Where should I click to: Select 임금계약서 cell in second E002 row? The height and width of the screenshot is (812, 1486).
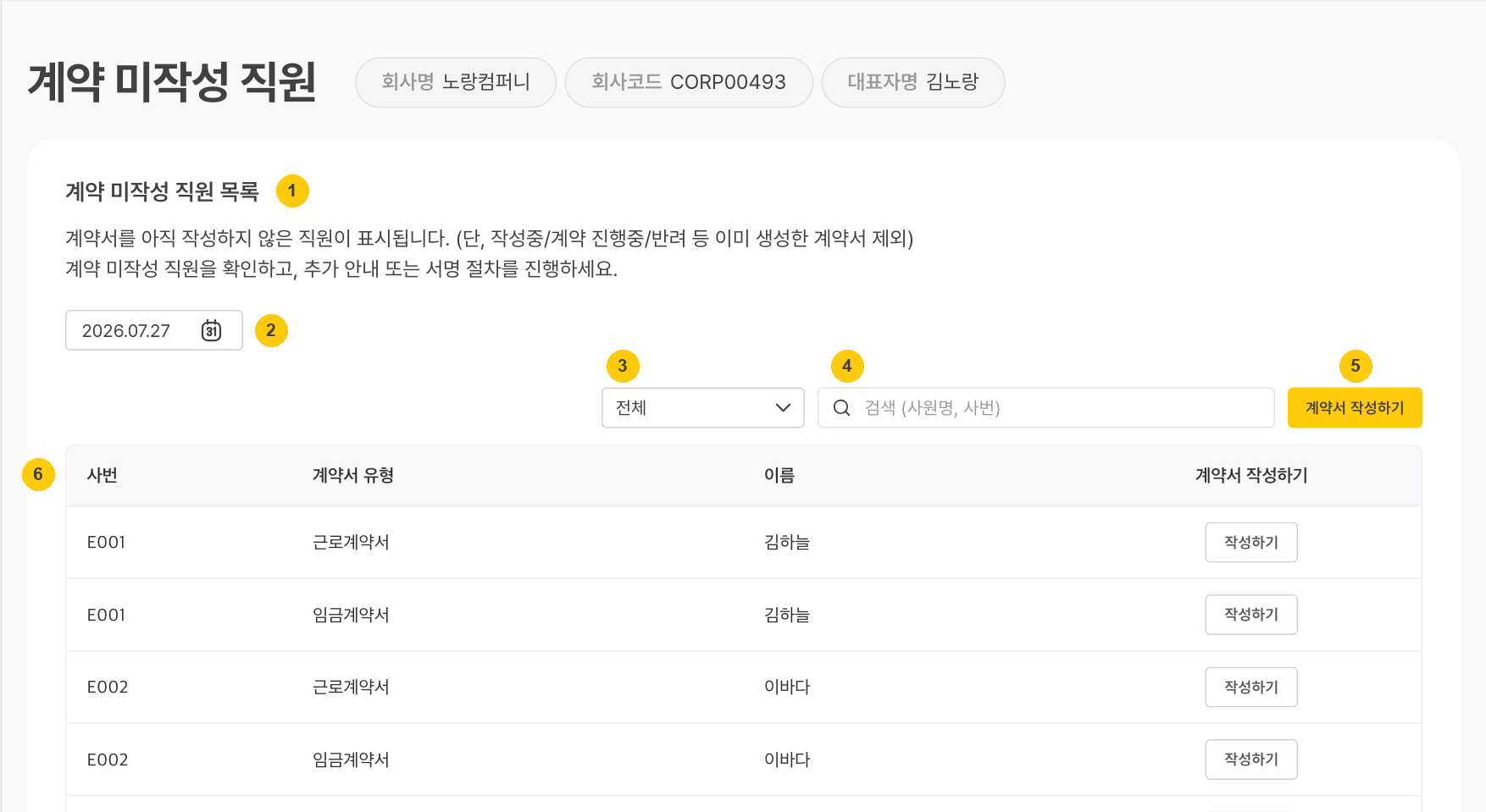coord(351,760)
